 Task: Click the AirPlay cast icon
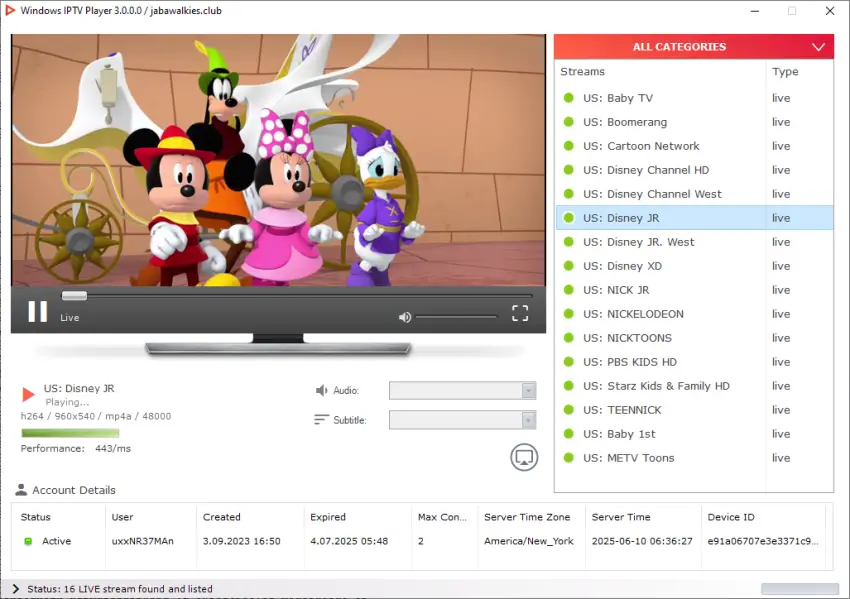pos(524,458)
